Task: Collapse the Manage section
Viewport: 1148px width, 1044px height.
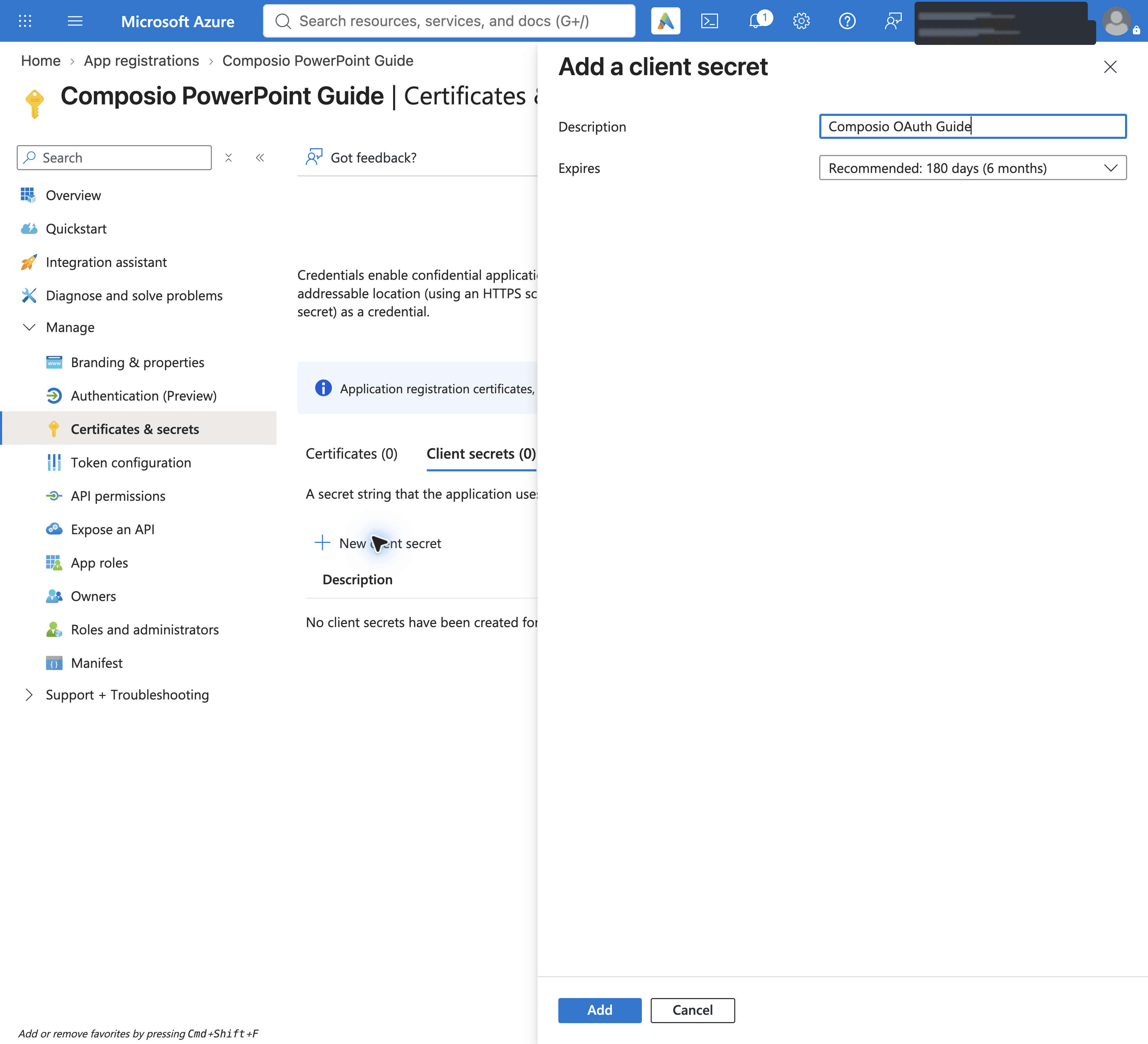Action: pyautogui.click(x=29, y=327)
